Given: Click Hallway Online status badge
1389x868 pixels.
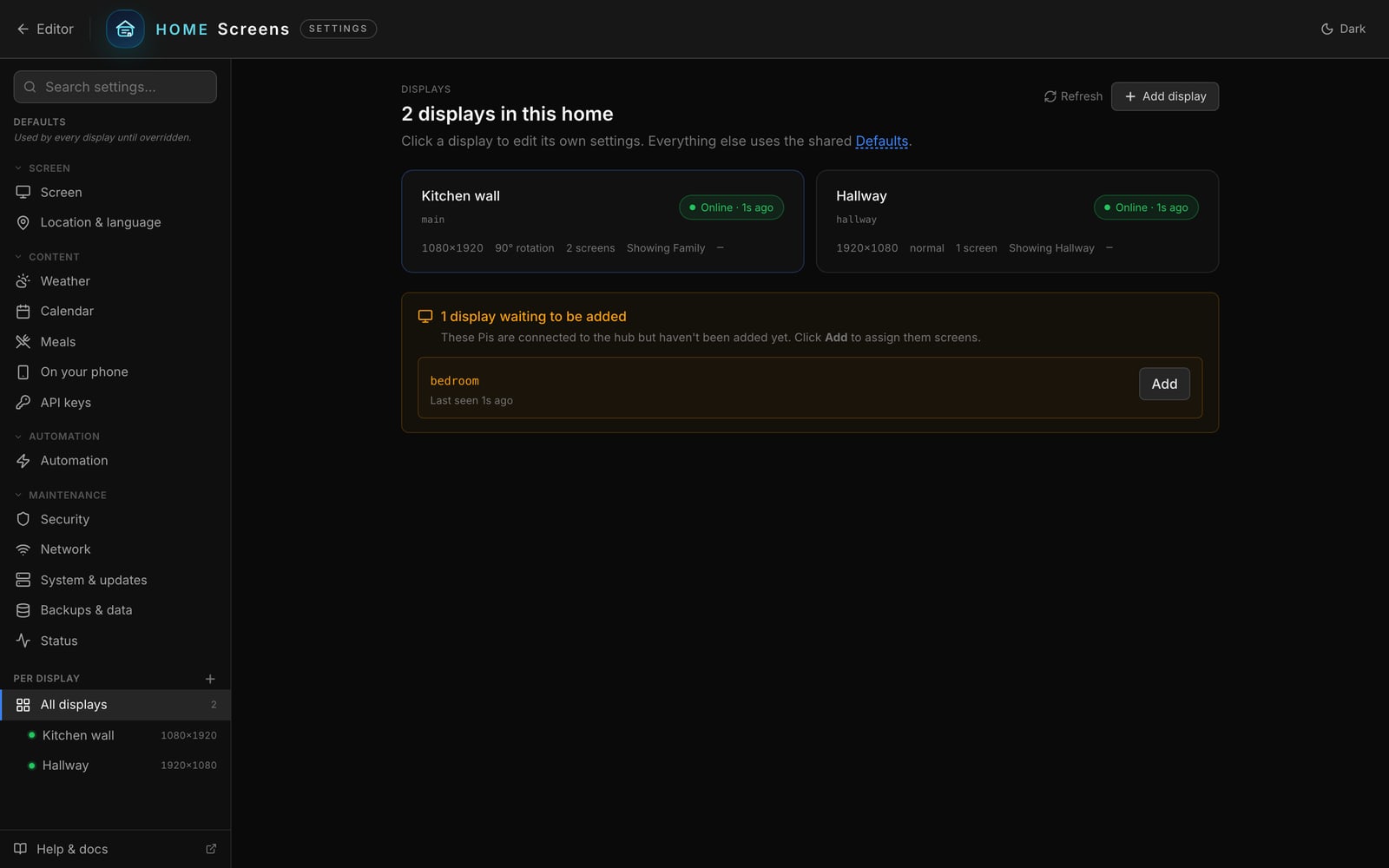Looking at the screenshot, I should (x=1146, y=207).
